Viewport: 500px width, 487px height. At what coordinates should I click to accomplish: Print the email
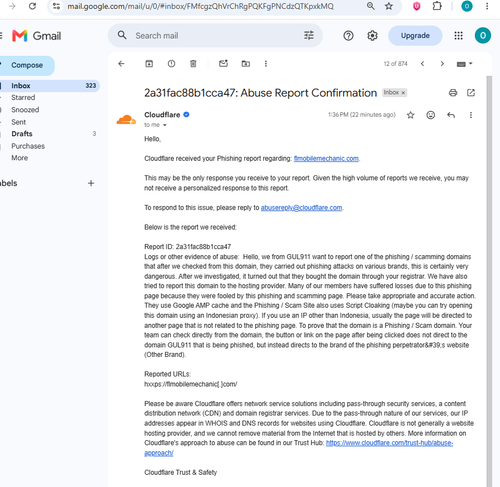[453, 93]
